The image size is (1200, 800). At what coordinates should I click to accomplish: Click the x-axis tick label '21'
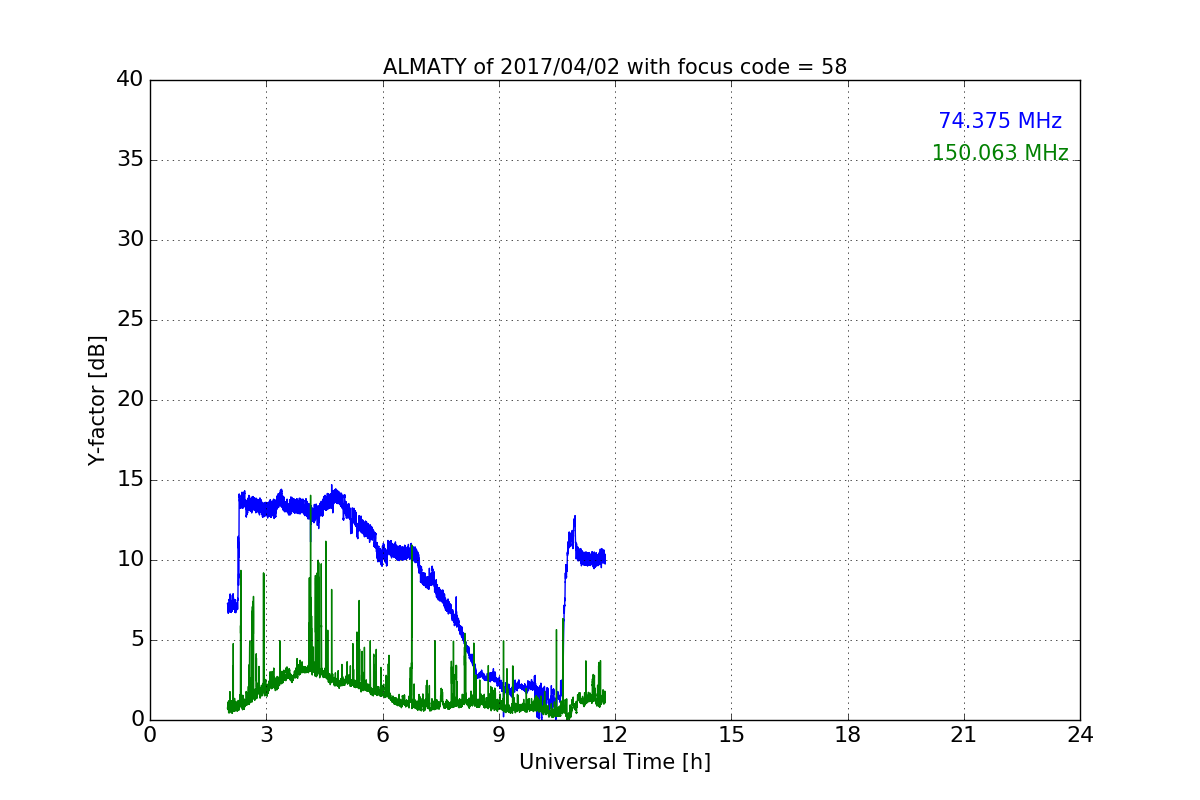(964, 735)
